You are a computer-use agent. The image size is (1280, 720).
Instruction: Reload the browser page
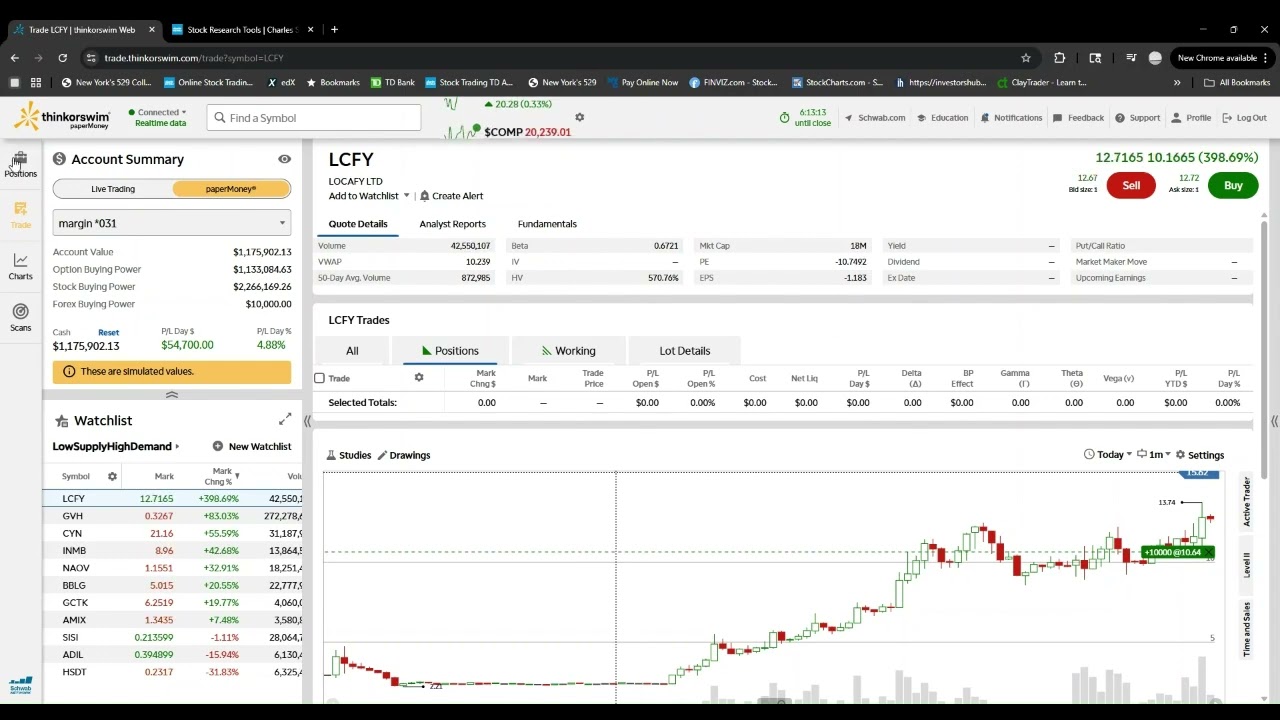click(63, 58)
